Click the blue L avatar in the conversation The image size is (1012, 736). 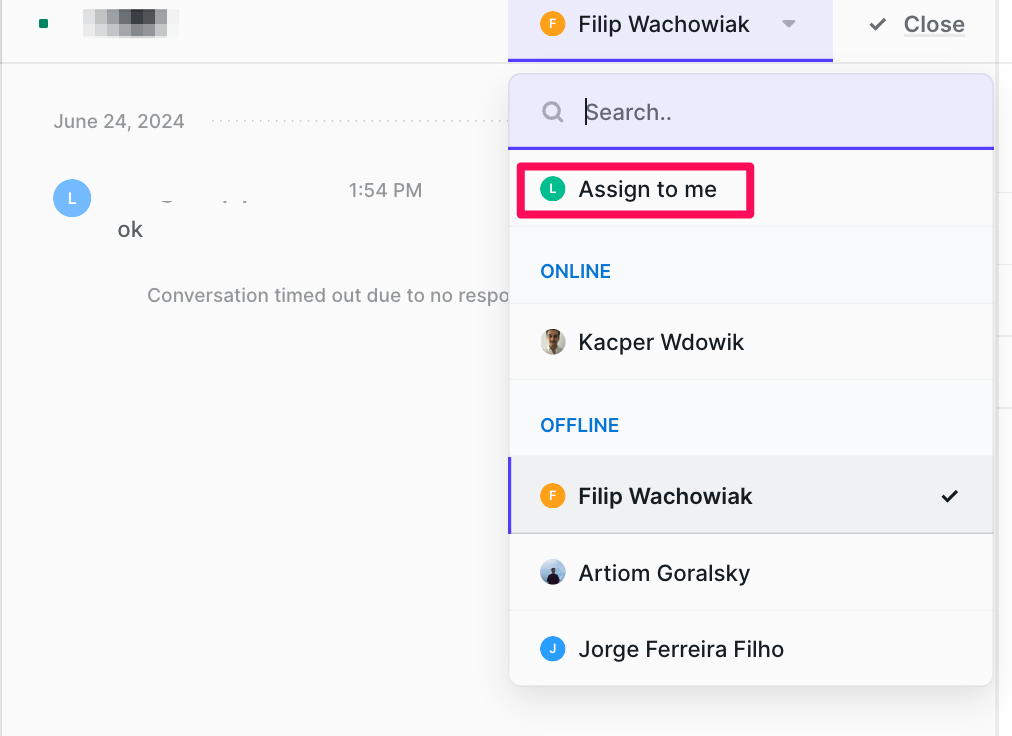click(x=72, y=198)
